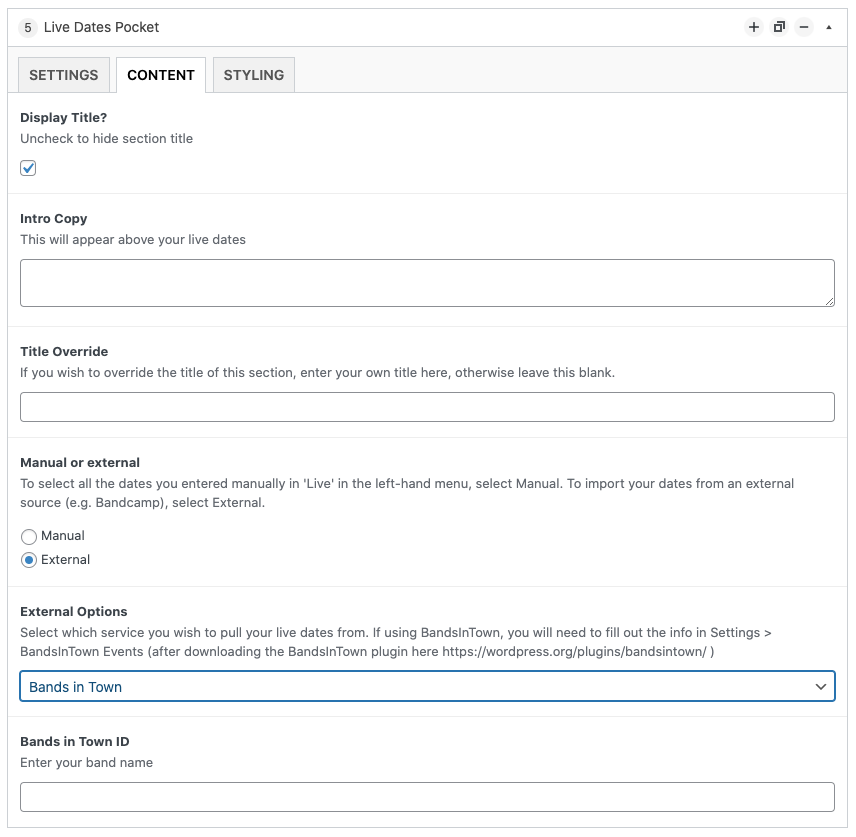Click the layout order badge numbered 5
This screenshot has height=837, width=856.
[28, 27]
